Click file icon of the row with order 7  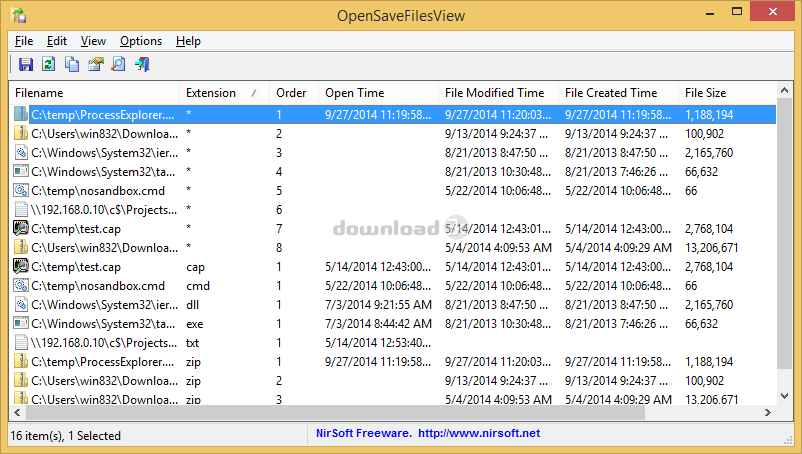20,229
